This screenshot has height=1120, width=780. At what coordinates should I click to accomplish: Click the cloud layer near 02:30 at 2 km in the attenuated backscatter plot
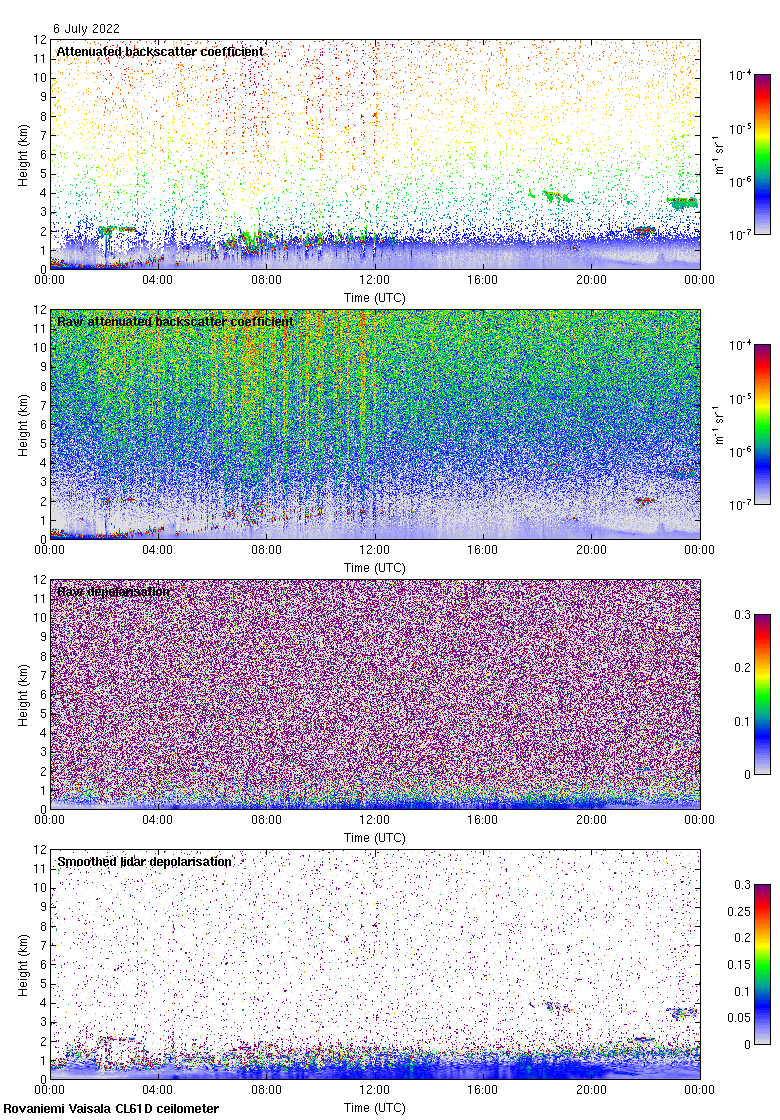(118, 229)
